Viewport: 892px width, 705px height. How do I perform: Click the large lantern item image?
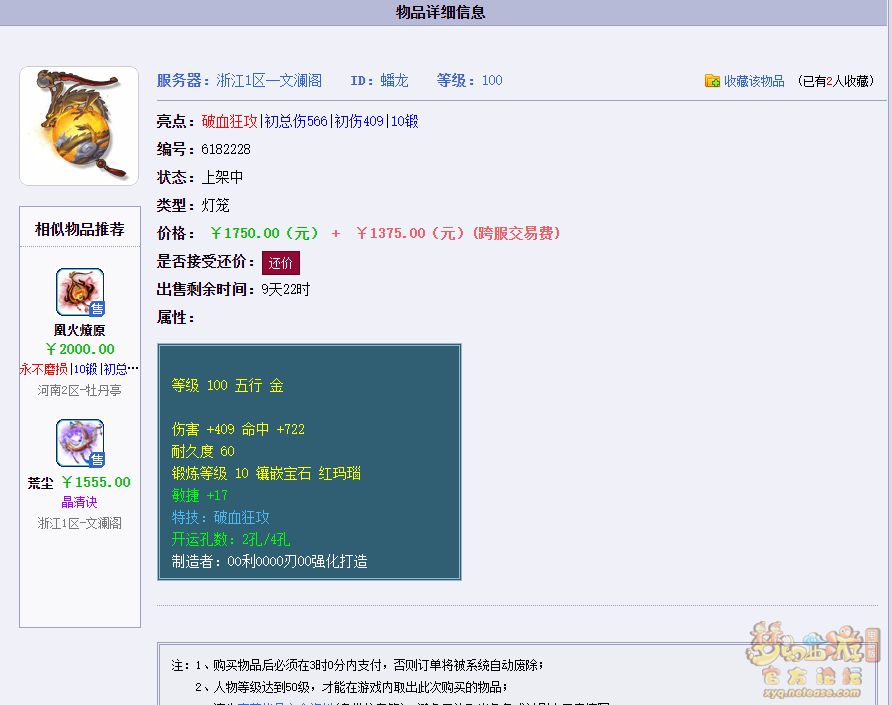79,126
